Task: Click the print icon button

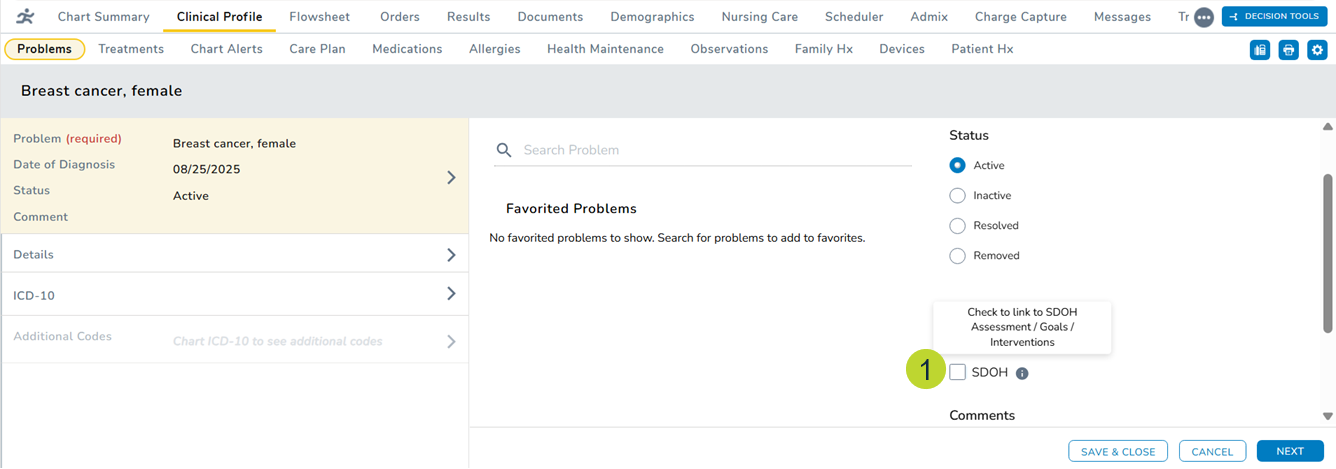Action: 1289,50
